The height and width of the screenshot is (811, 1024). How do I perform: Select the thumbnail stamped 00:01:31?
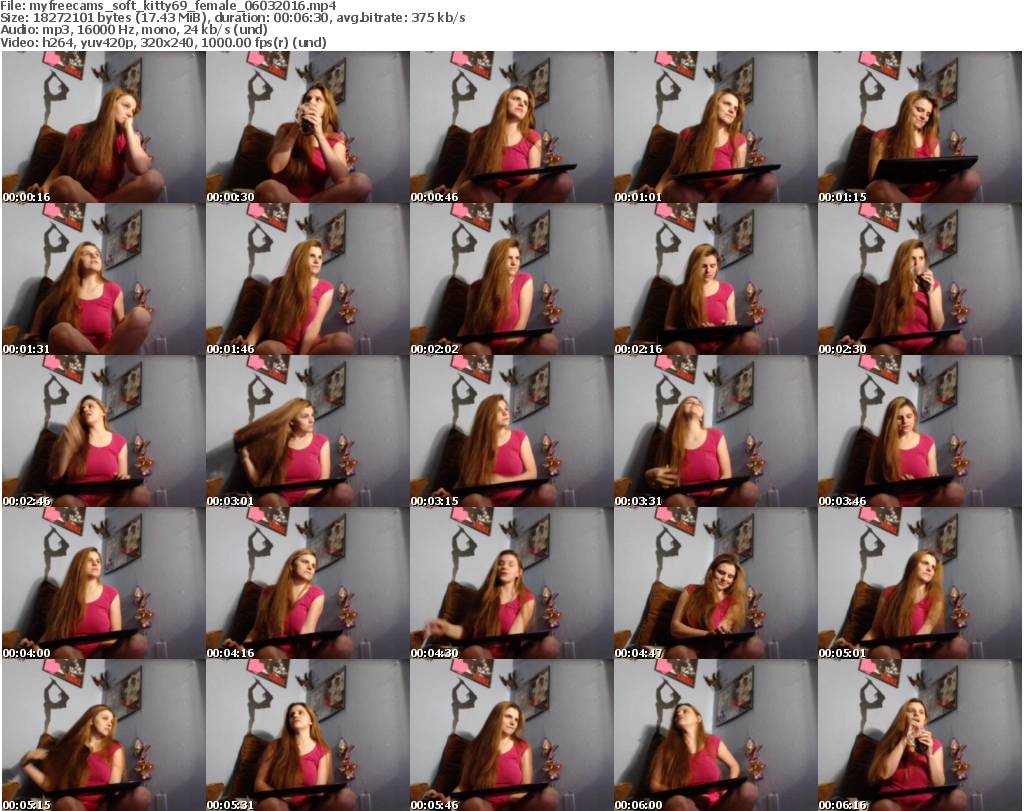pos(104,279)
